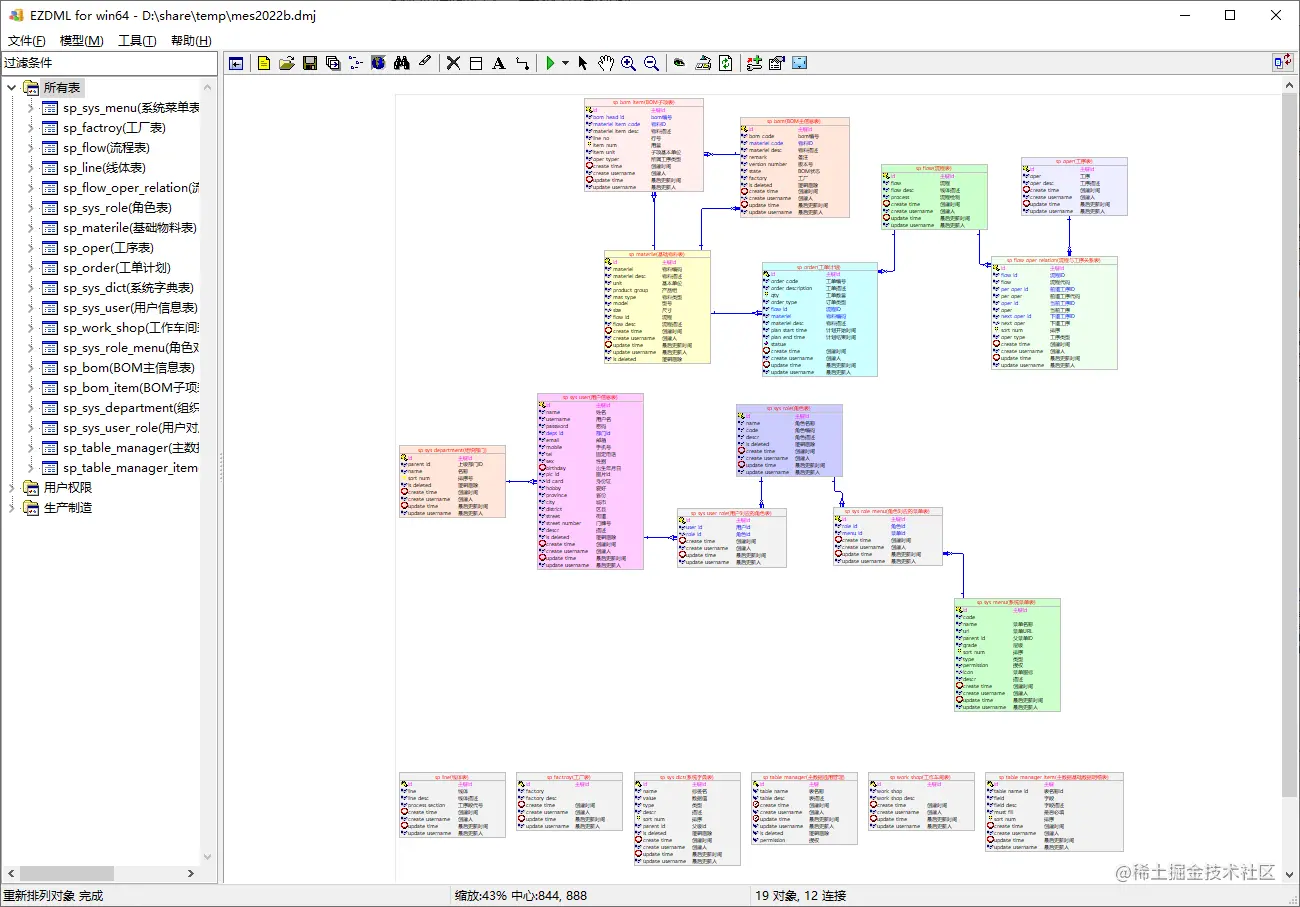This screenshot has width=1300, height=907.
Task: Collapse the 所有表 tree node
Action: pyautogui.click(x=13, y=88)
